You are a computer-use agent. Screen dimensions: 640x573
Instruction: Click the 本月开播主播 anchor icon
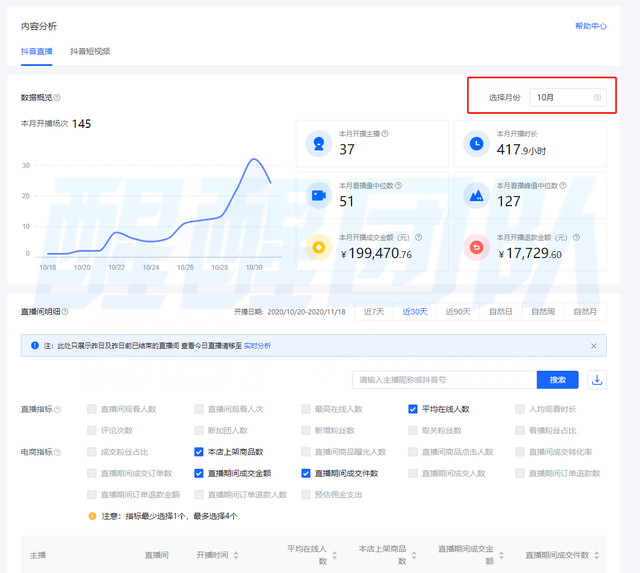319,144
